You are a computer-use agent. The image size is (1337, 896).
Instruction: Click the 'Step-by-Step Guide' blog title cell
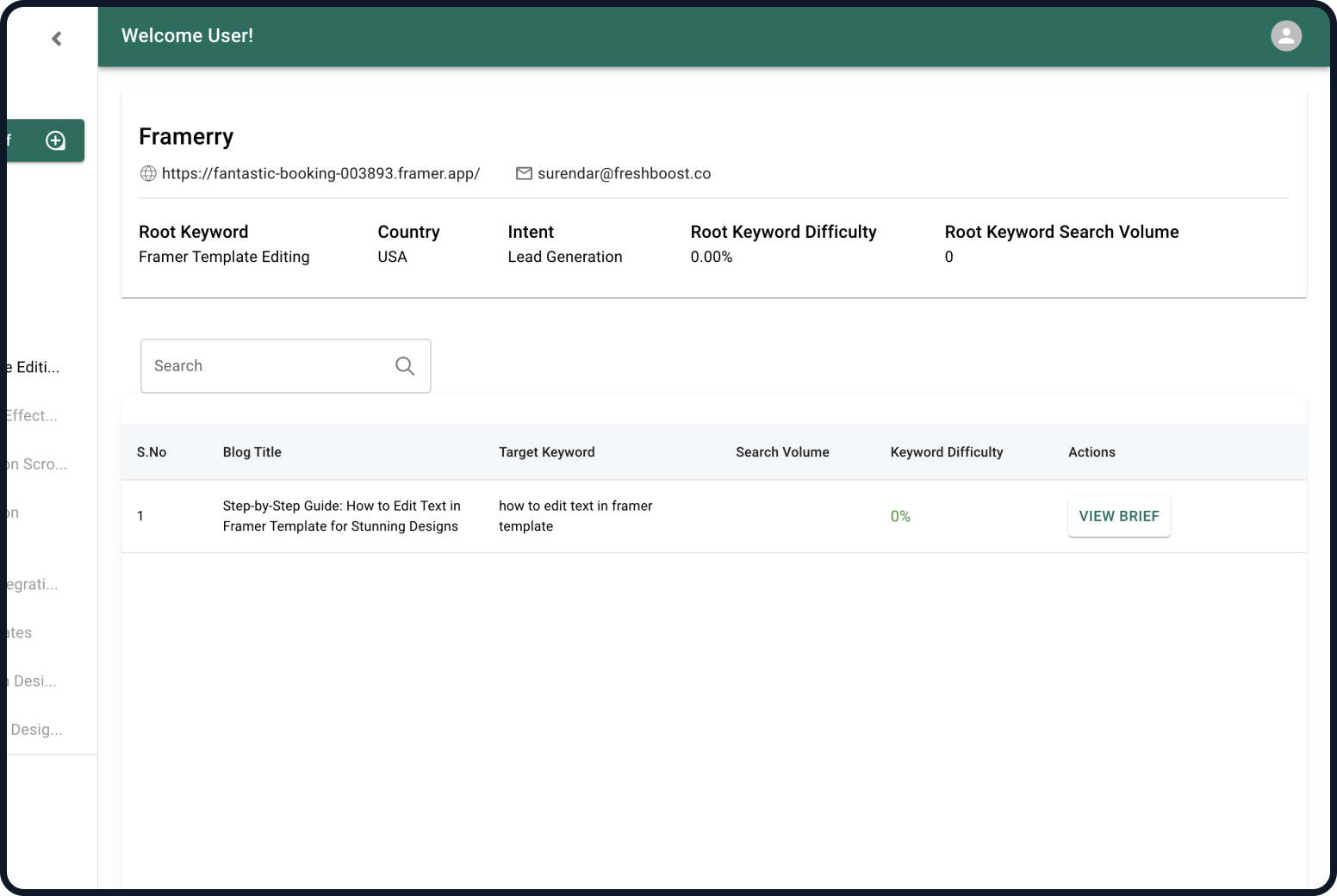(341, 516)
